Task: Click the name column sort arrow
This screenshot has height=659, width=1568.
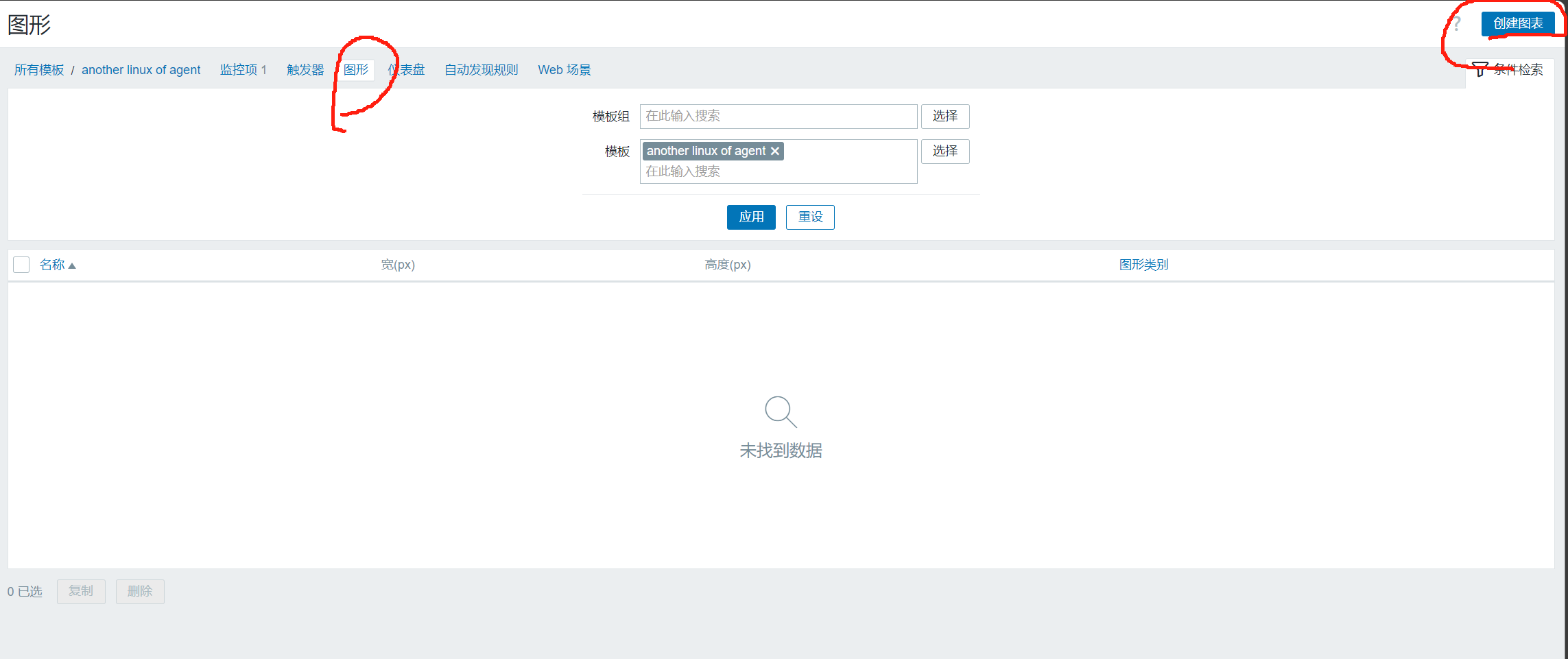Action: click(x=72, y=265)
